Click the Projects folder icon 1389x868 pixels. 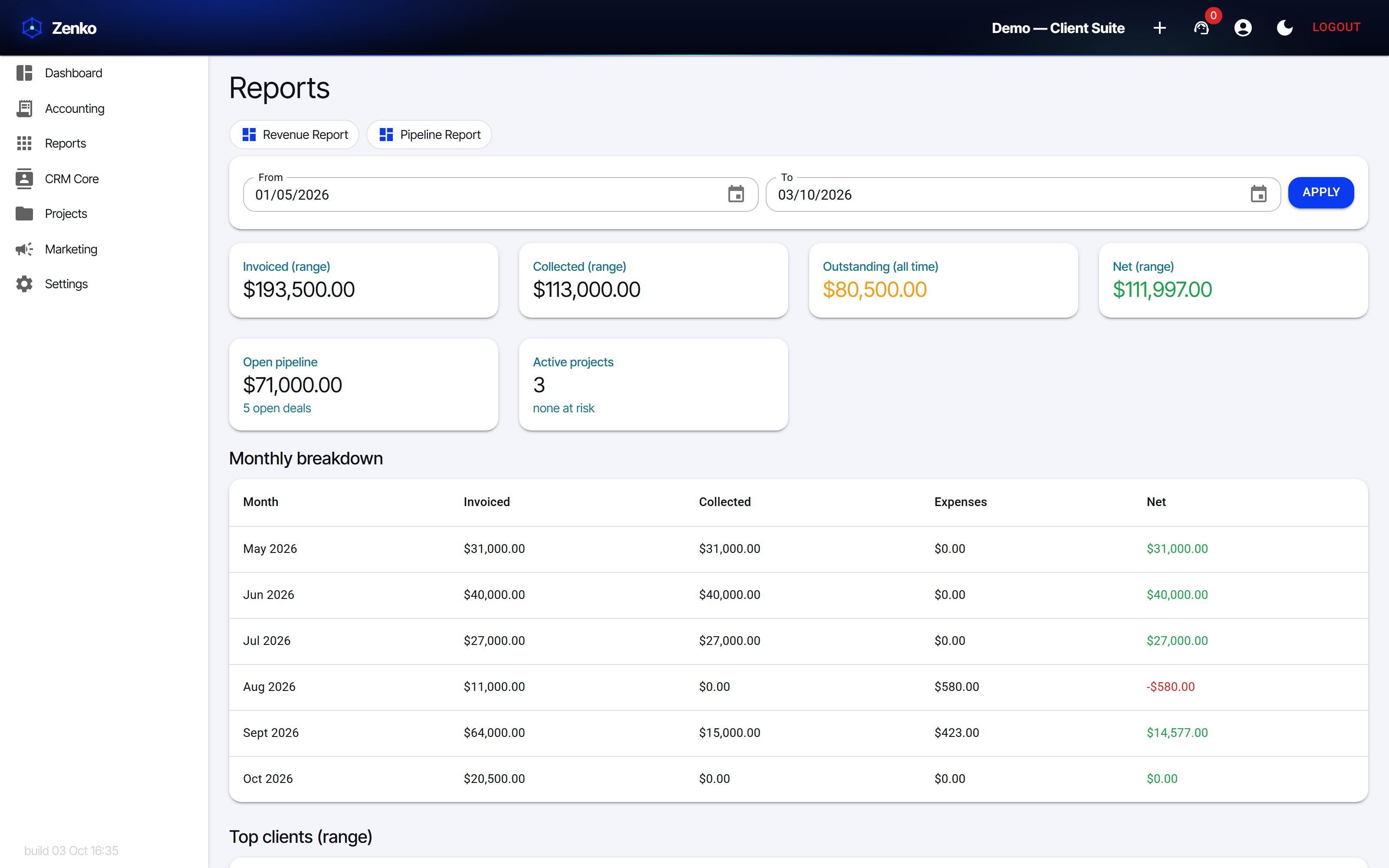pyautogui.click(x=24, y=214)
